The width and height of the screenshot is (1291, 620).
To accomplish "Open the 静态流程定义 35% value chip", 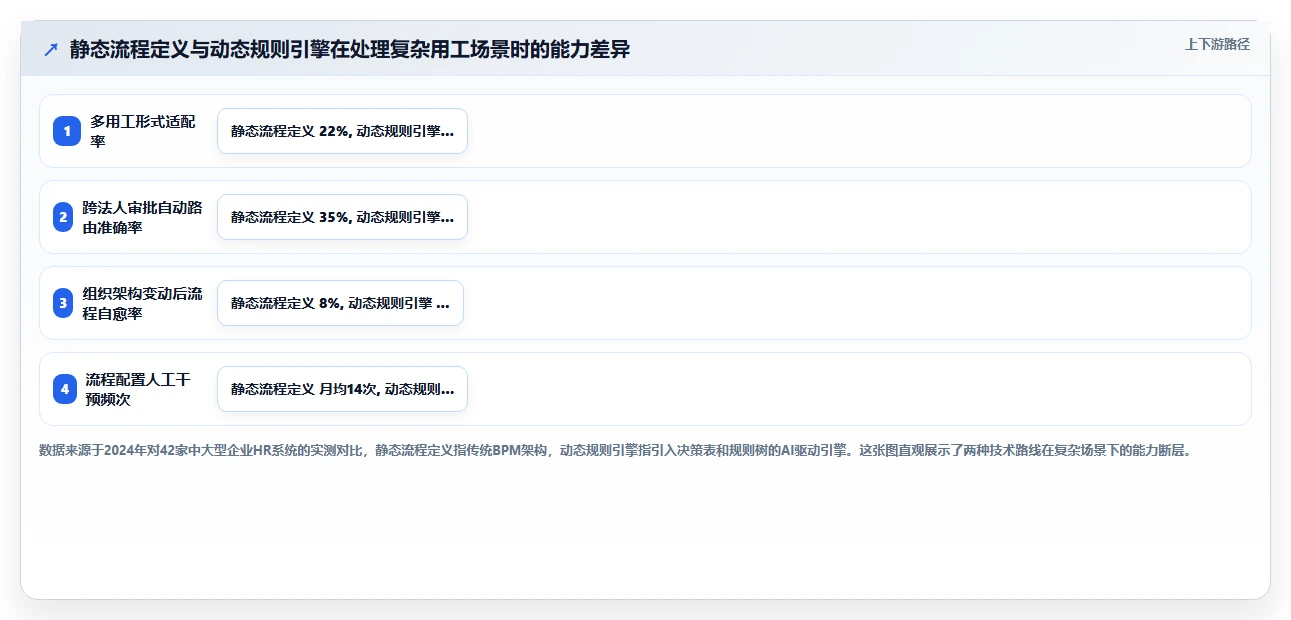I will (x=342, y=217).
